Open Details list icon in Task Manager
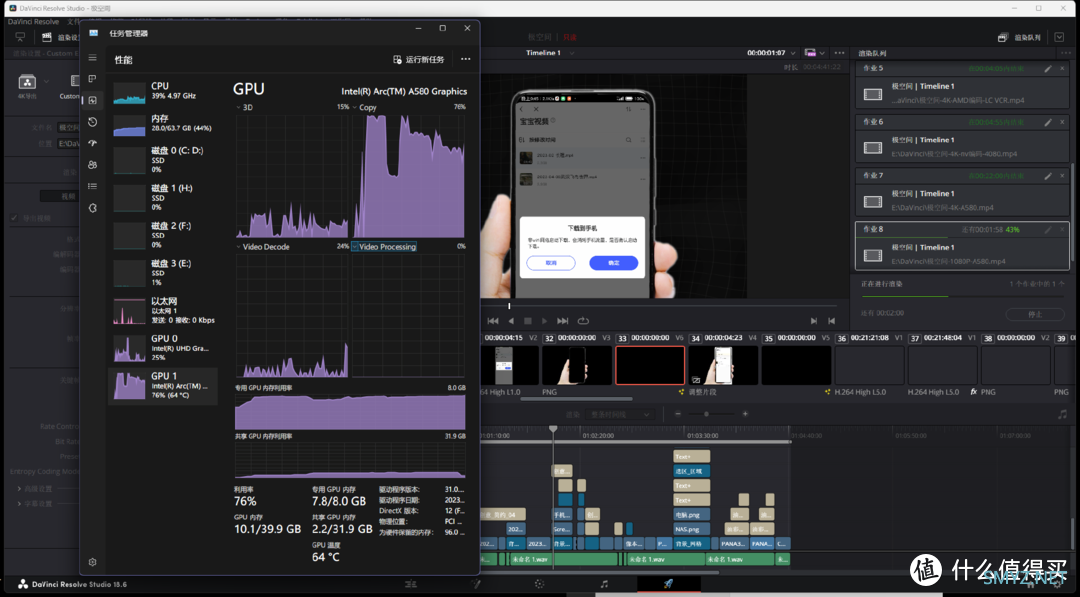Screen dimensions: 1080x597 point(92,186)
